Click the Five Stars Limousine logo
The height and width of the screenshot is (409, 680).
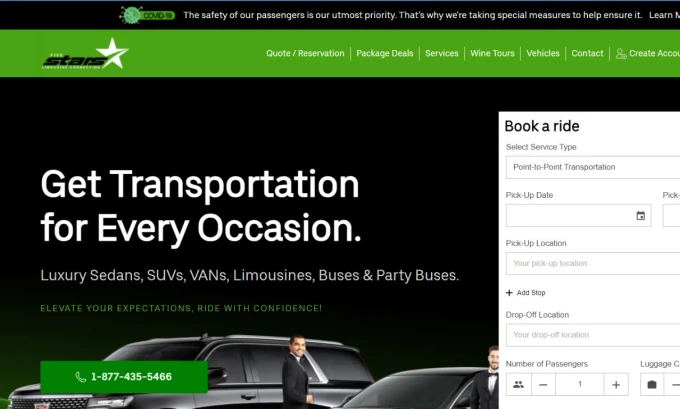[x=85, y=54]
